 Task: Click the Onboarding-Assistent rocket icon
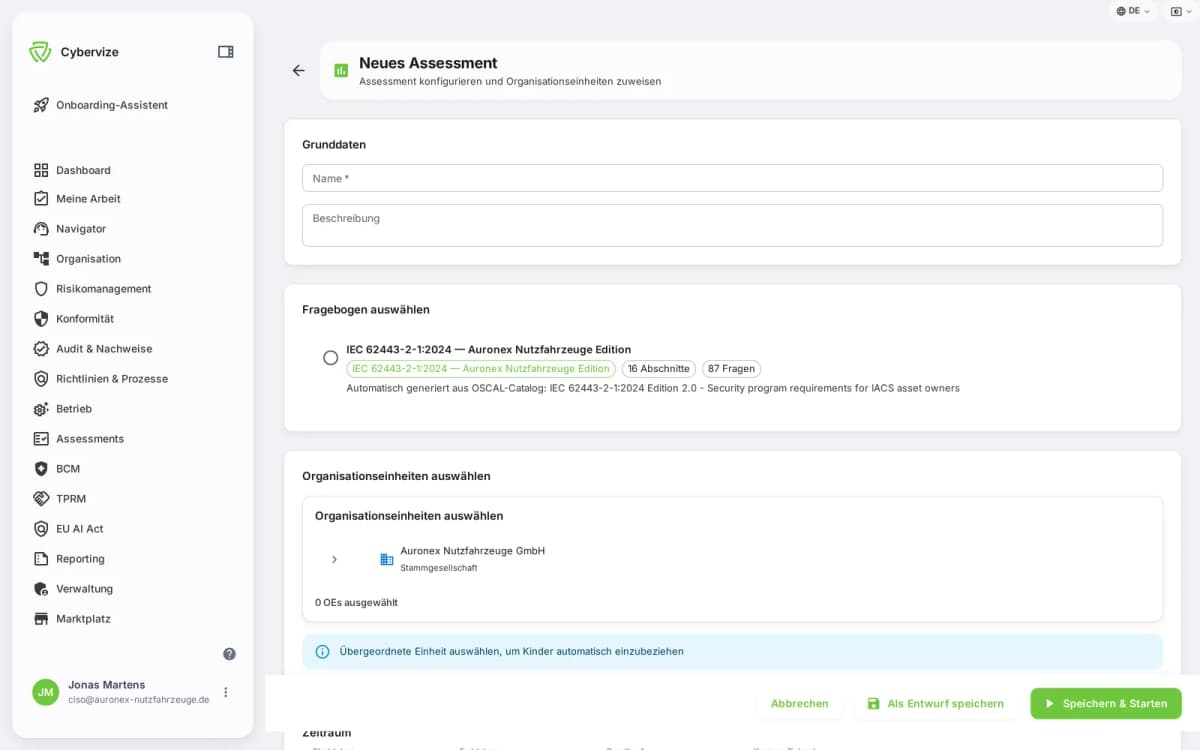tap(41, 105)
